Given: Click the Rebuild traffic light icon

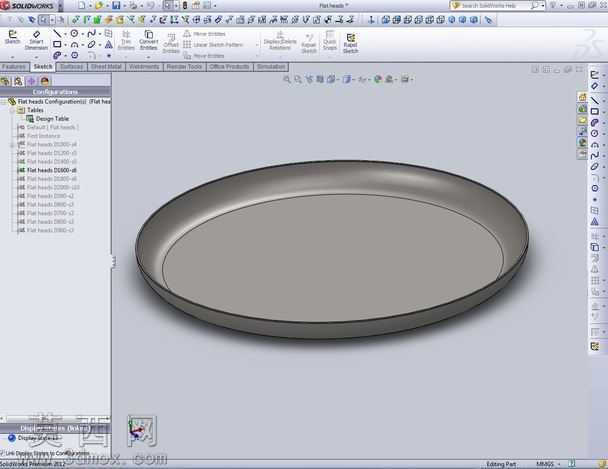Looking at the screenshot, I should [x=185, y=5].
